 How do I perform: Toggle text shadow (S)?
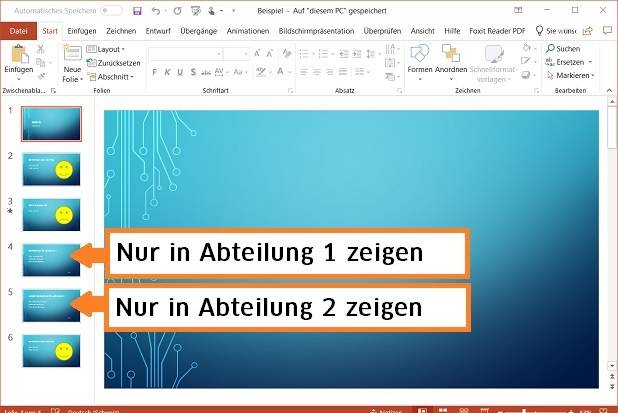pos(193,72)
